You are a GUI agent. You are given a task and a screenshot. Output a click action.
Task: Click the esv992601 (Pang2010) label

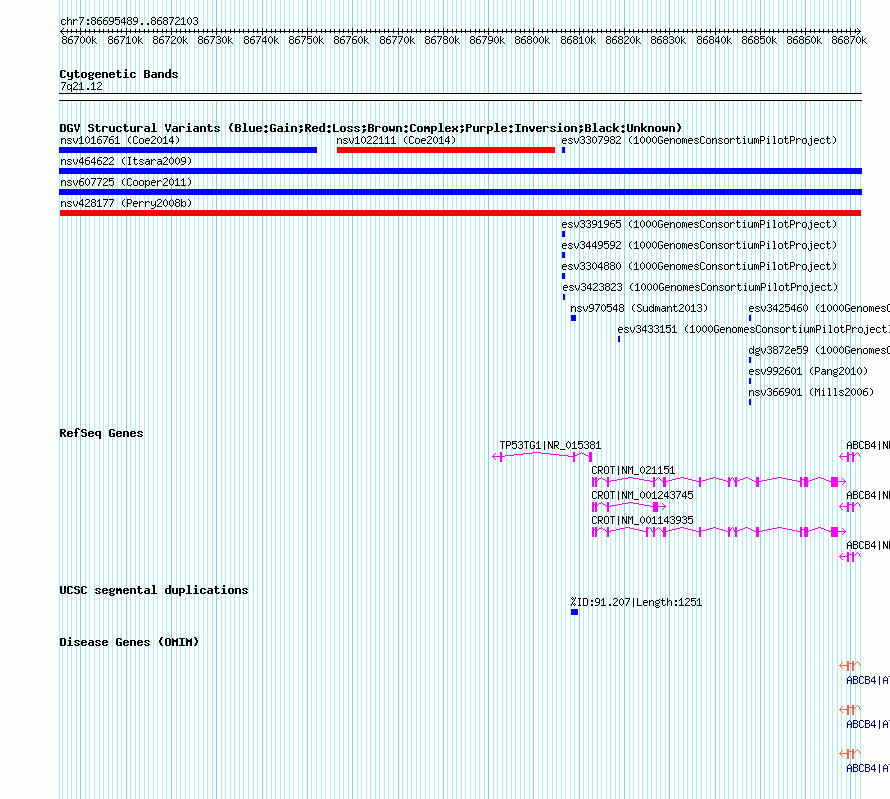tap(808, 371)
